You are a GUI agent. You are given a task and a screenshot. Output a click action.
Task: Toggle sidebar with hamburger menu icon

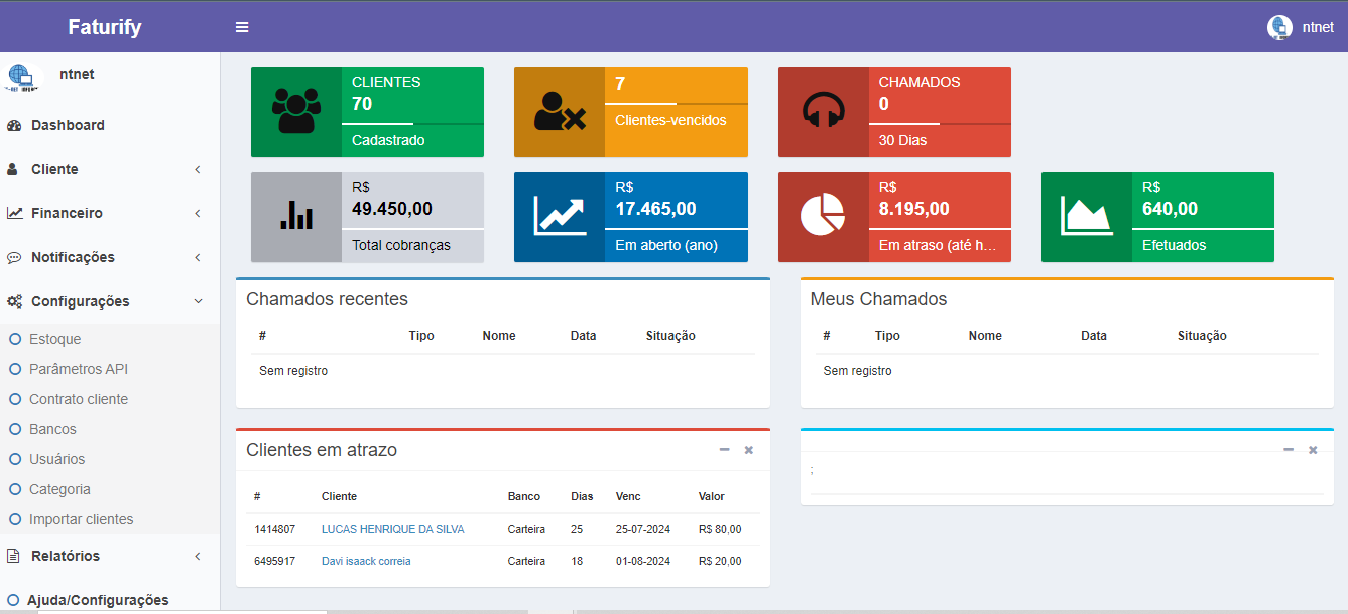point(242,27)
